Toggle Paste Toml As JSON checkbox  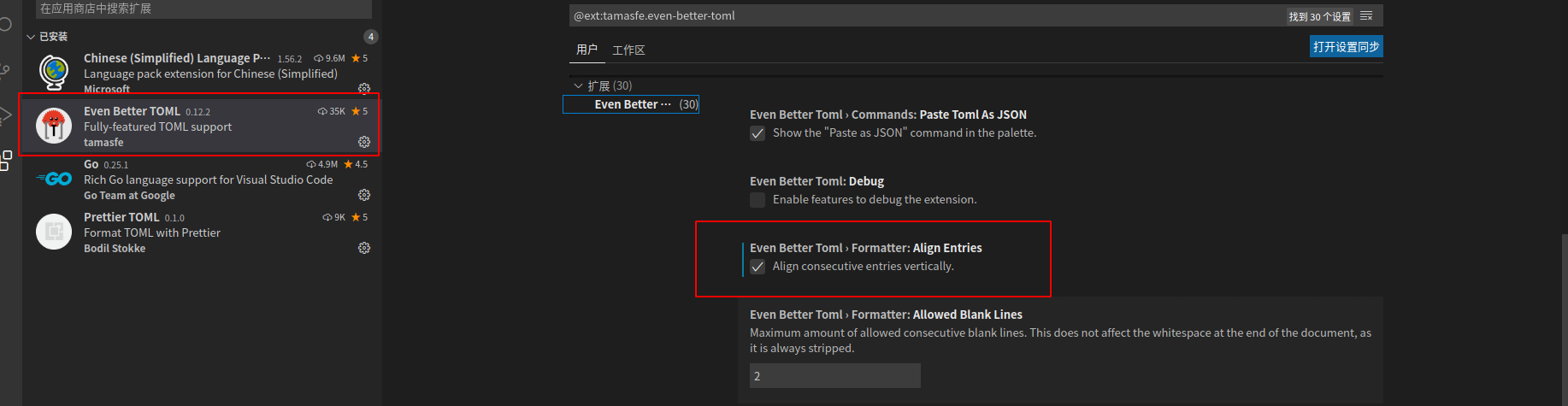click(x=757, y=133)
